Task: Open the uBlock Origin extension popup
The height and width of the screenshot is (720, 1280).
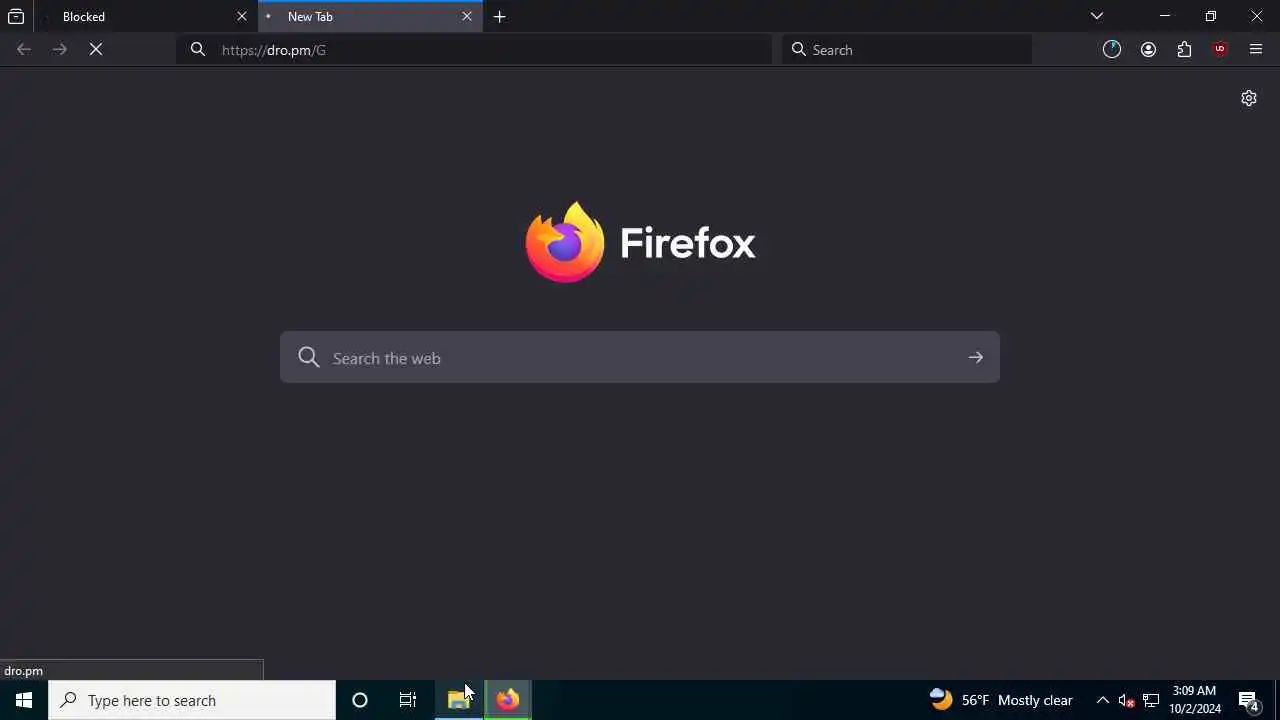Action: [1220, 49]
